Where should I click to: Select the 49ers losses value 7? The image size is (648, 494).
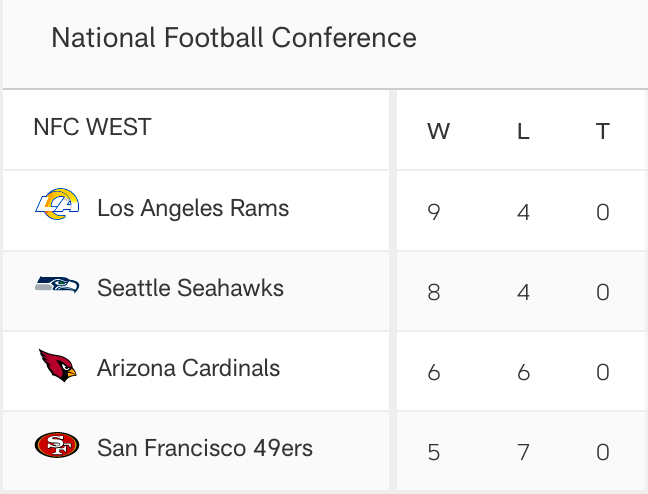(x=523, y=452)
